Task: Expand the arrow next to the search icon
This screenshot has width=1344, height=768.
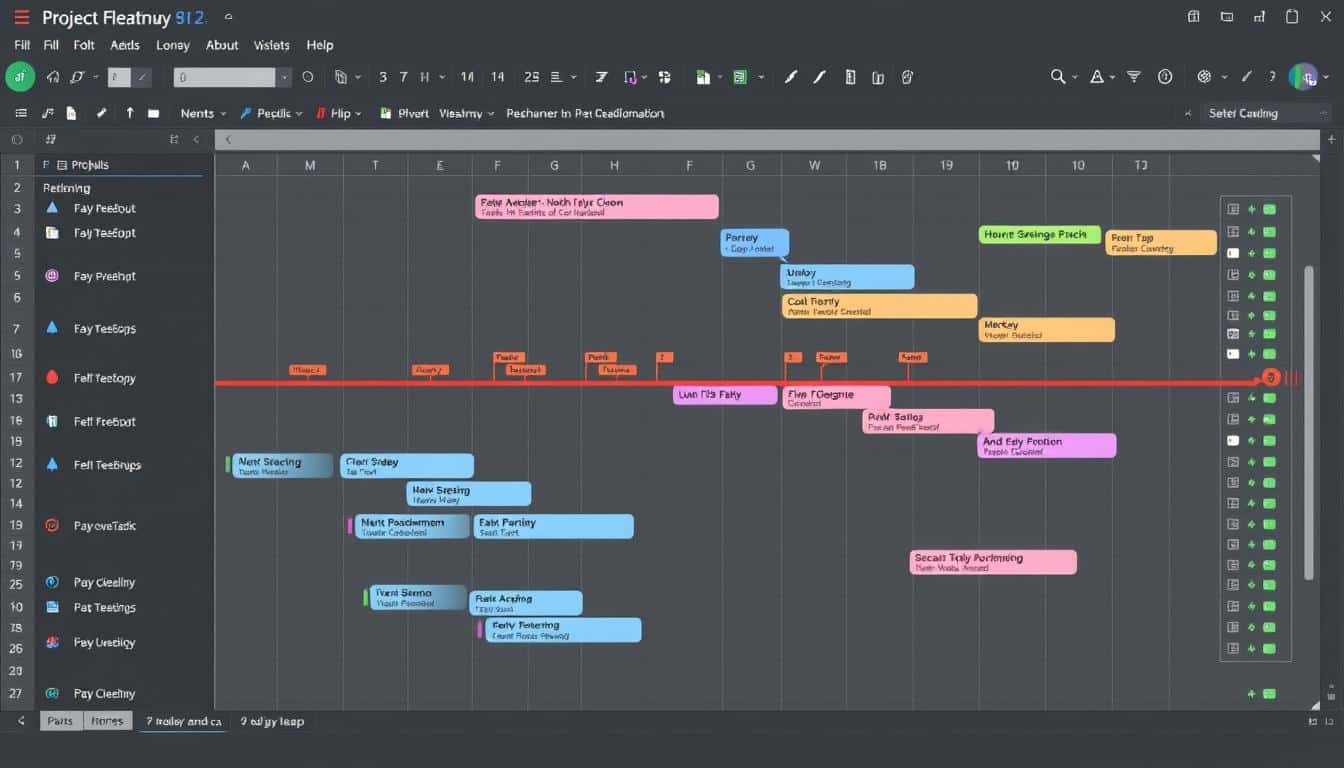Action: click(x=1075, y=77)
